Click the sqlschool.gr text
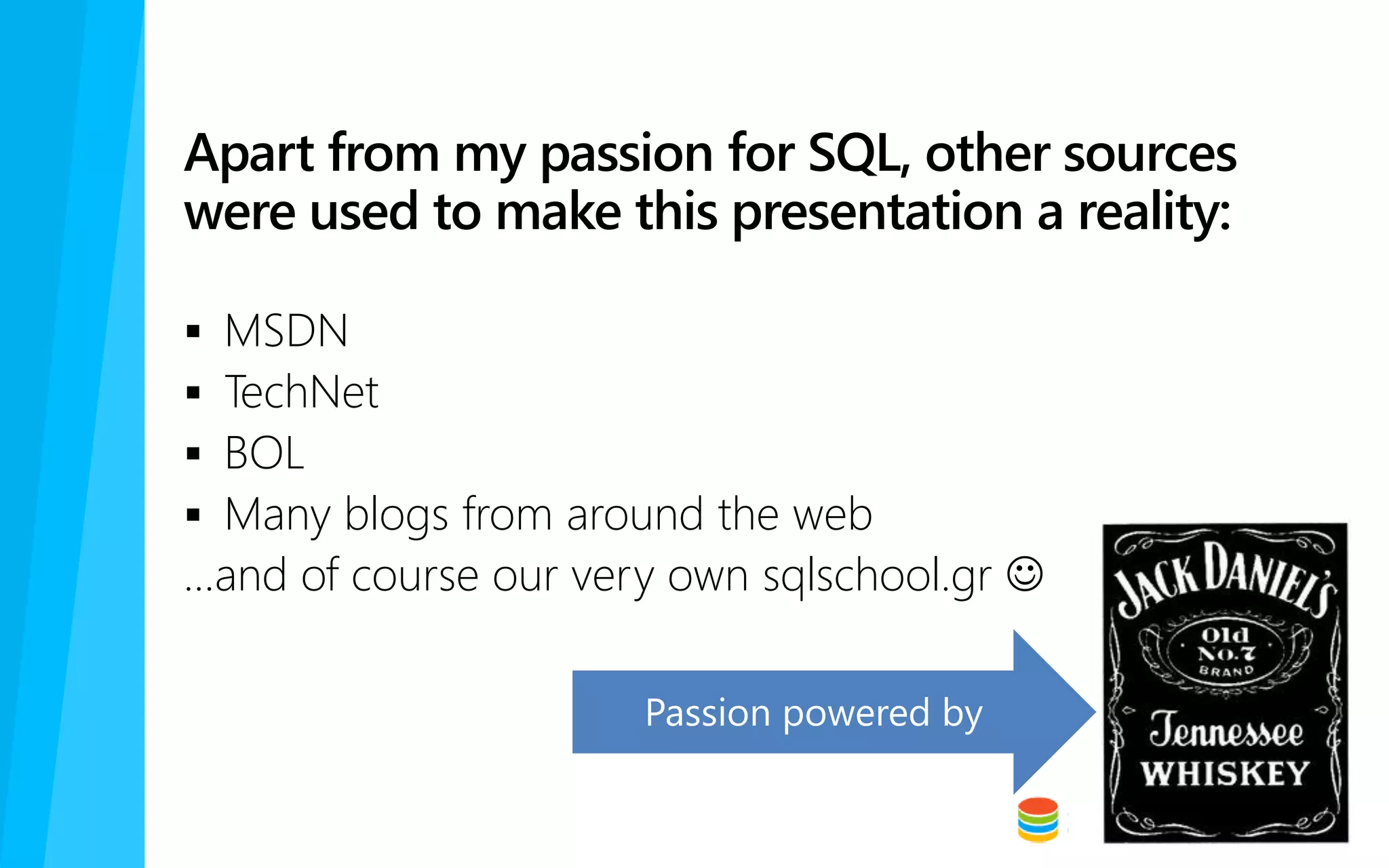The image size is (1389, 868). click(878, 576)
